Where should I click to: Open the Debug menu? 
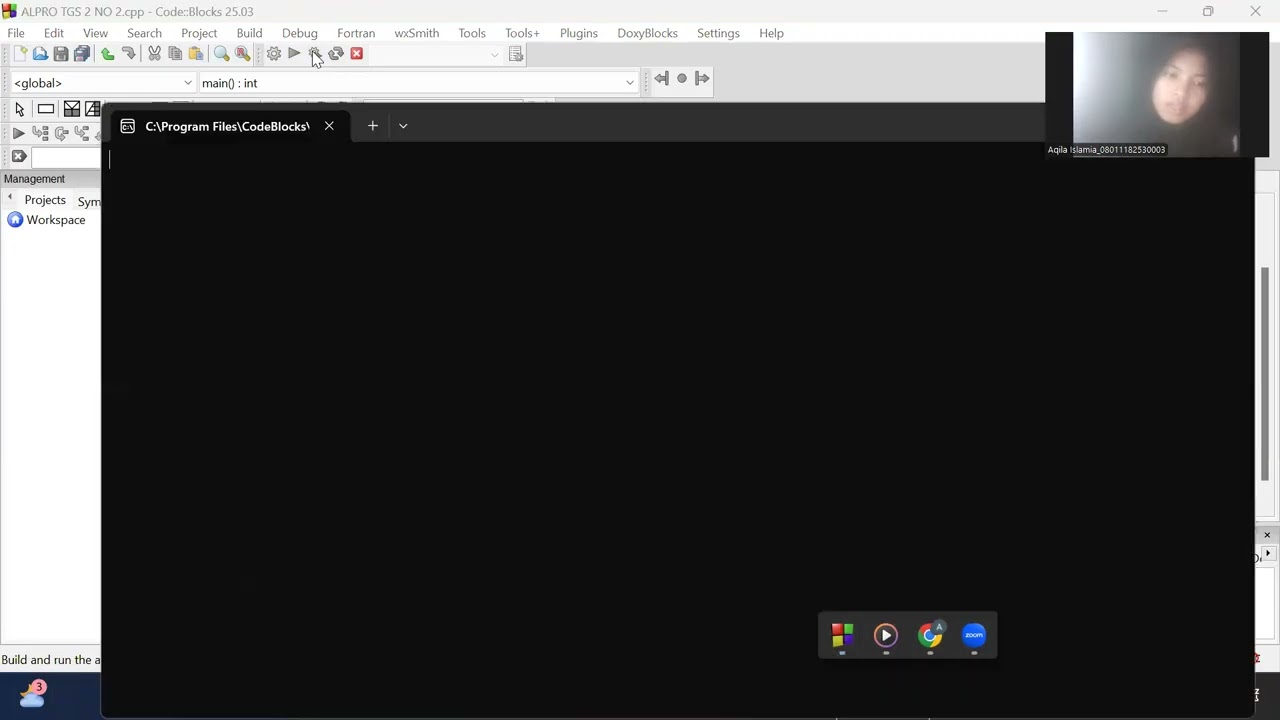300,33
